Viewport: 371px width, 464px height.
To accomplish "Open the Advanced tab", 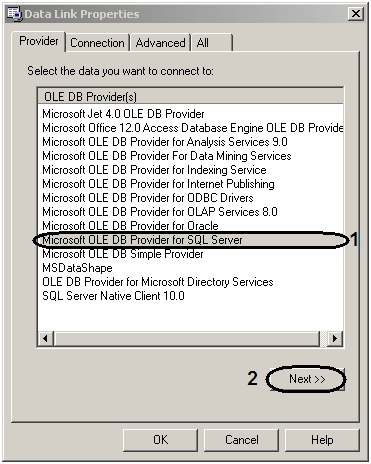I will [x=160, y=43].
